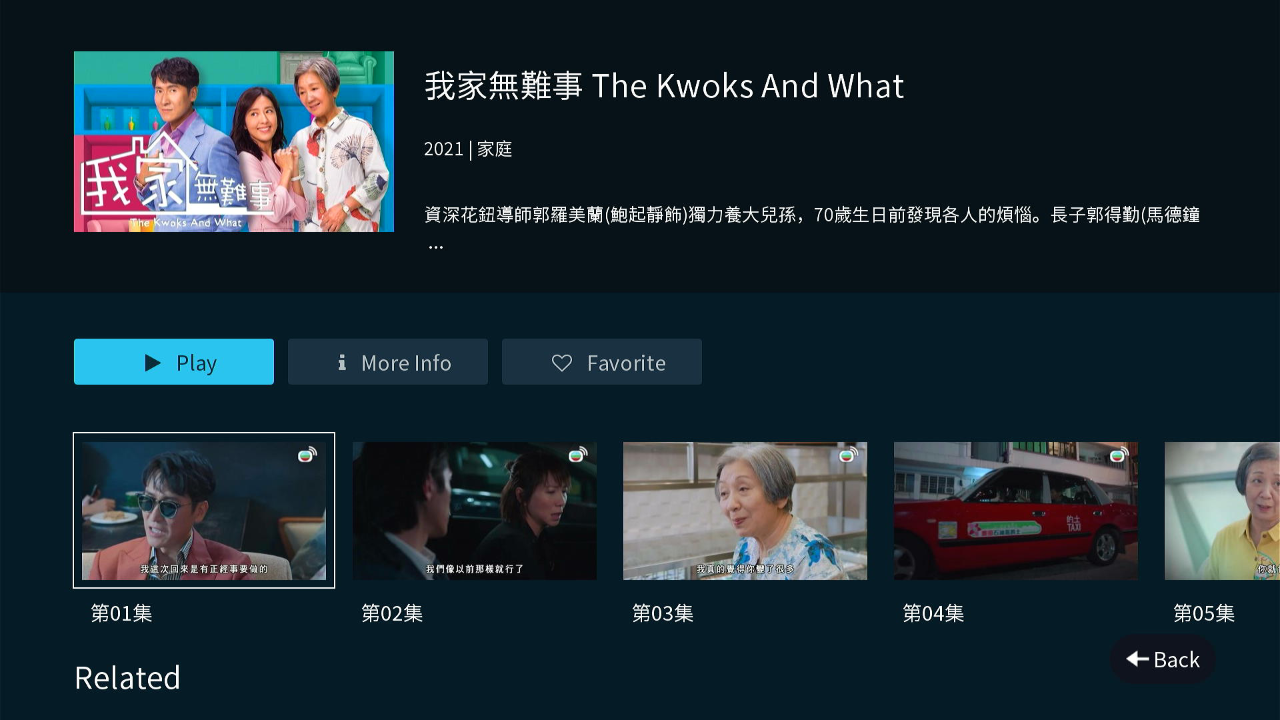Screen dimensions: 1280x720
Task: Expand the truncated description ellipsis
Action: pos(435,246)
